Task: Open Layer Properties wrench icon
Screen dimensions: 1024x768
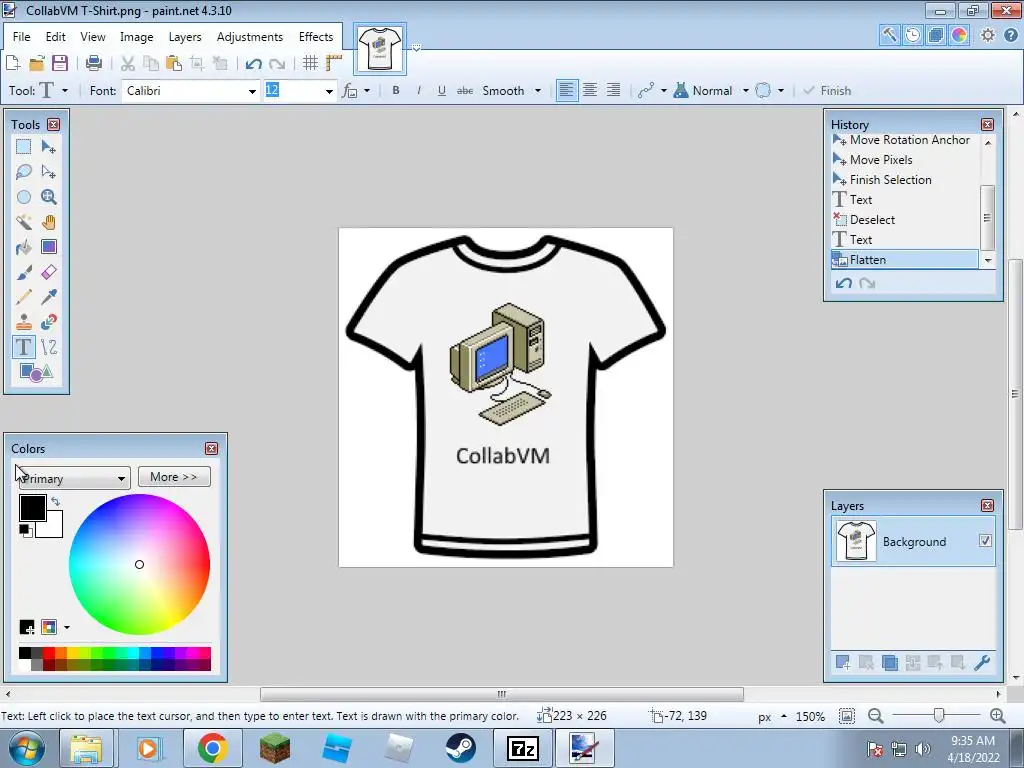Action: click(x=982, y=663)
